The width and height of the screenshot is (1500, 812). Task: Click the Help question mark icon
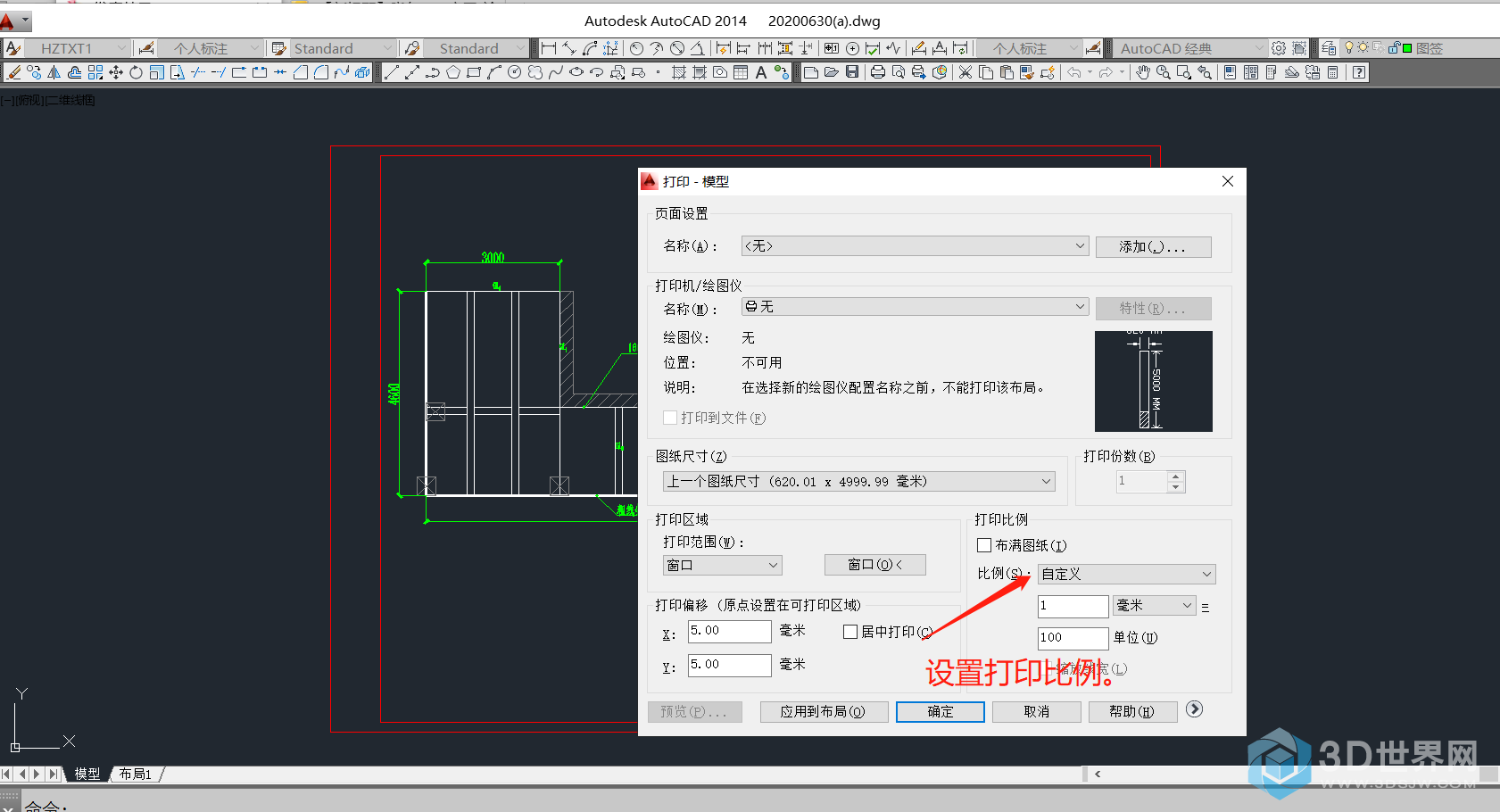(x=1359, y=72)
